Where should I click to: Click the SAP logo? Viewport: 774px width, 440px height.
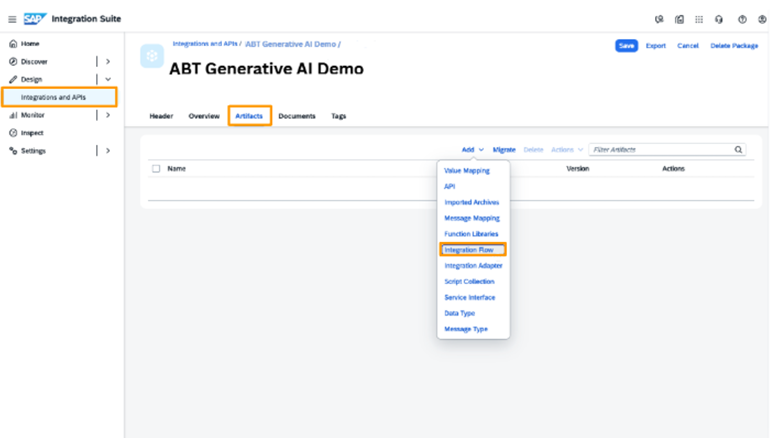click(x=35, y=19)
